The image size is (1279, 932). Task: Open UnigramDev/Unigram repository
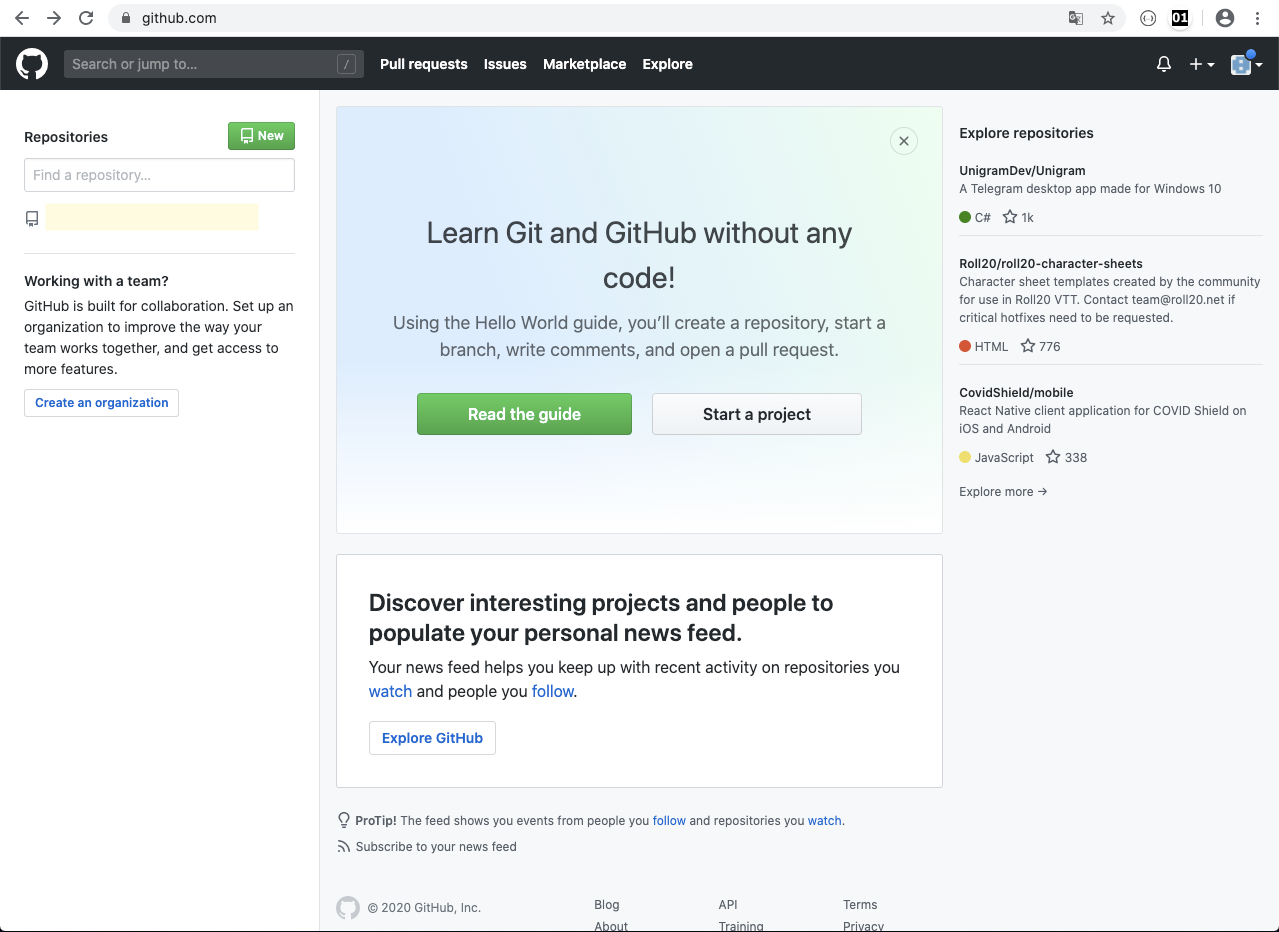pos(1022,171)
